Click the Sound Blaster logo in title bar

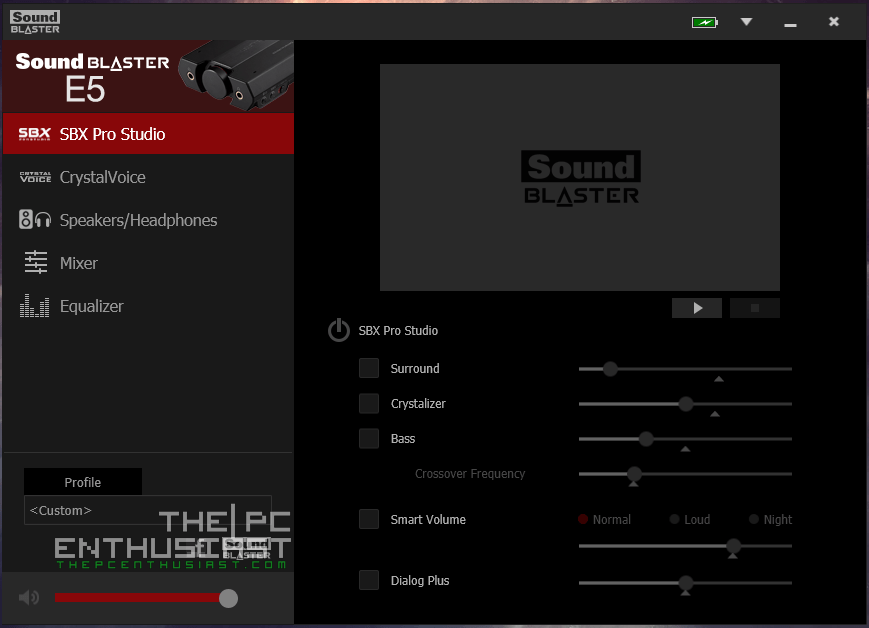point(35,22)
